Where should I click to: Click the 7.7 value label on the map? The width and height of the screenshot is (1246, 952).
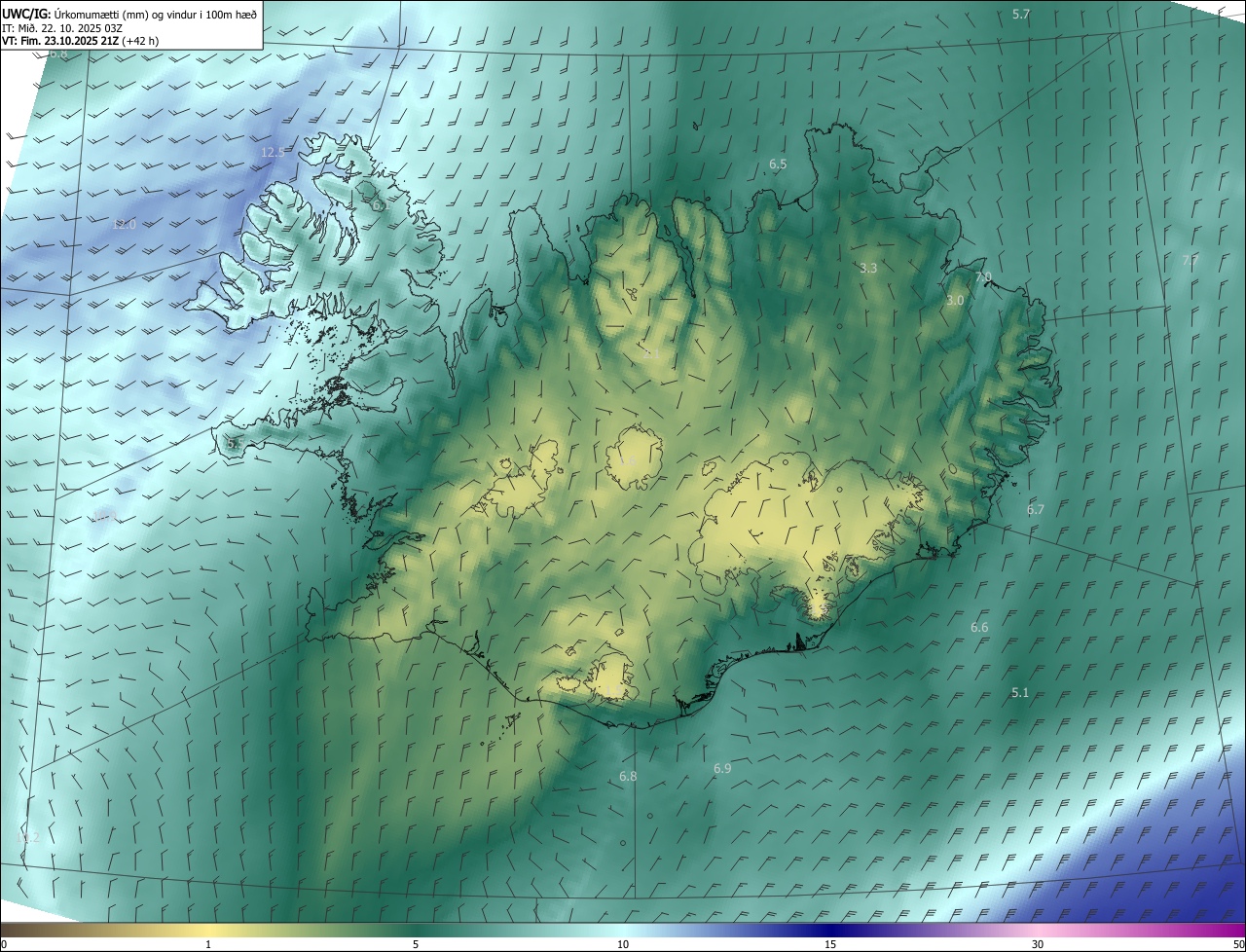(x=1191, y=260)
